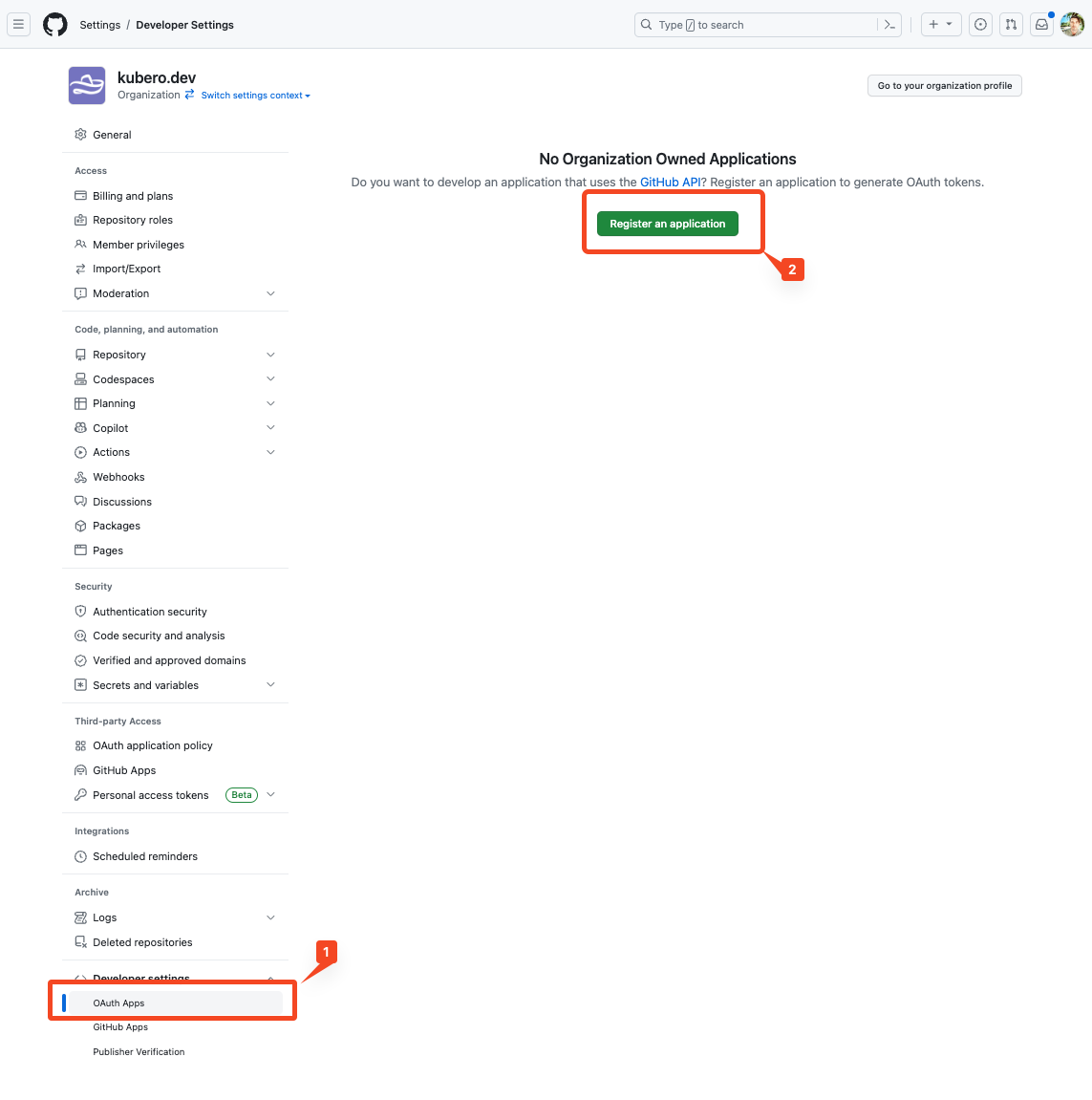This screenshot has height=1100, width=1092.
Task: Click the kubero.dev organization name
Action: tap(157, 77)
